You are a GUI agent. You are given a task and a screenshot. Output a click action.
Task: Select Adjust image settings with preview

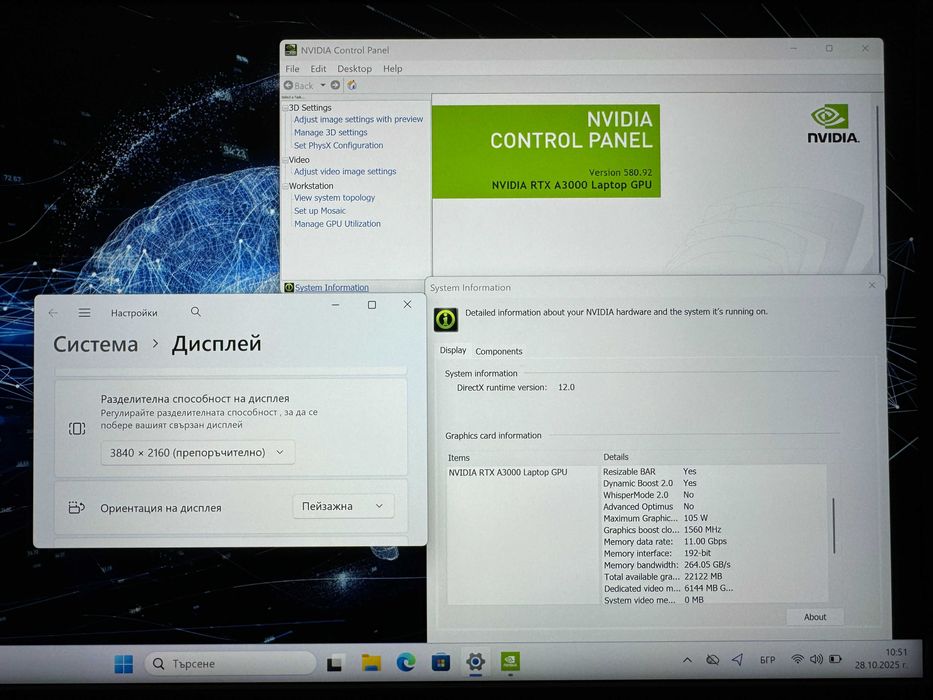(358, 120)
